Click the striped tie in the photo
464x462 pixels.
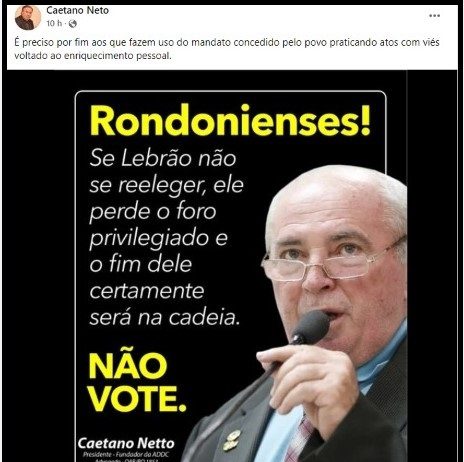point(300,439)
